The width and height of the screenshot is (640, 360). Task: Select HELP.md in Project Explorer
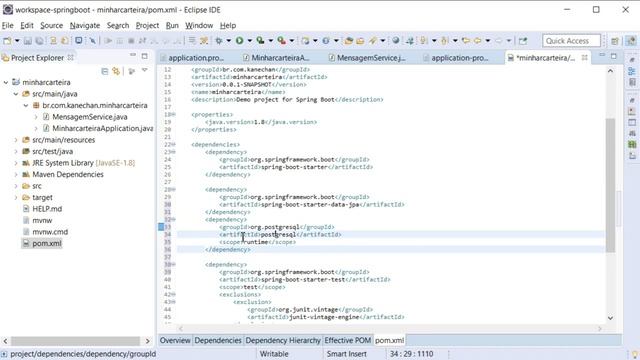pos(47,209)
